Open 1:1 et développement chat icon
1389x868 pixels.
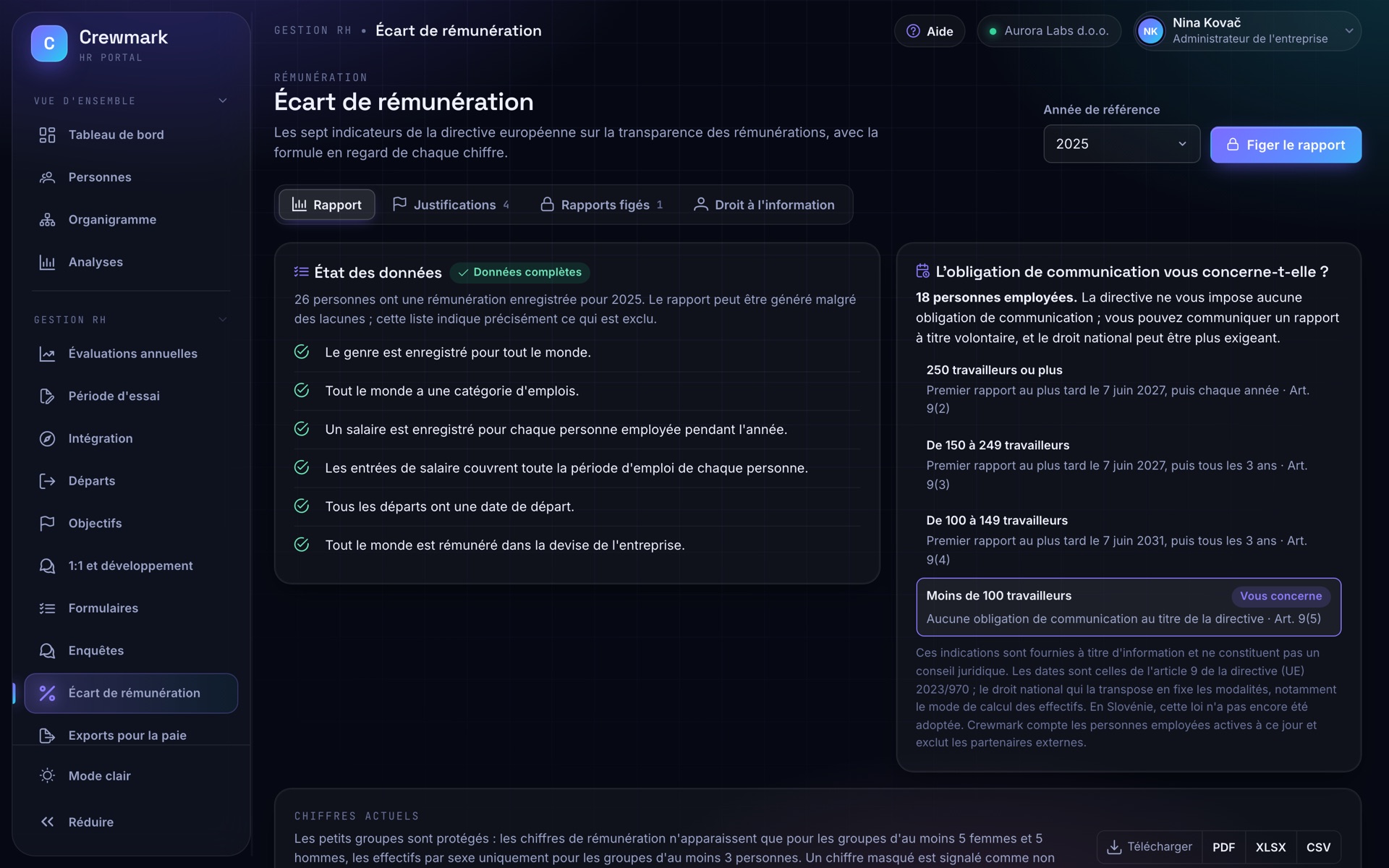click(x=47, y=566)
